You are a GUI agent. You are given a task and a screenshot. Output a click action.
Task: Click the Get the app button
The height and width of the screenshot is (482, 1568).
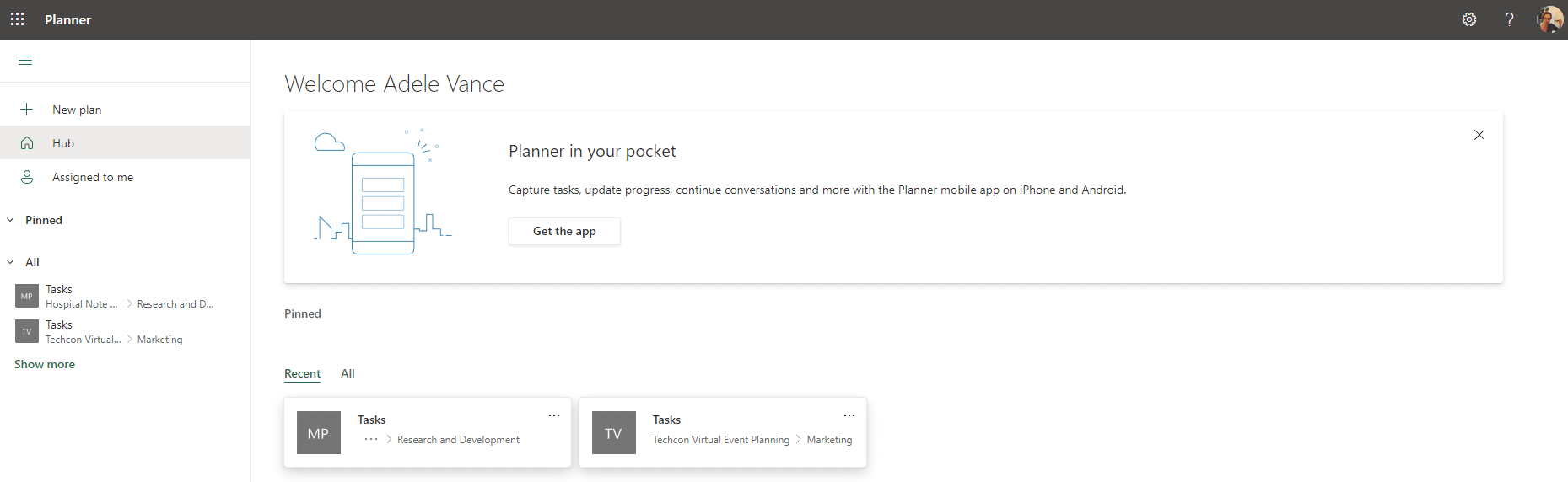pos(564,231)
